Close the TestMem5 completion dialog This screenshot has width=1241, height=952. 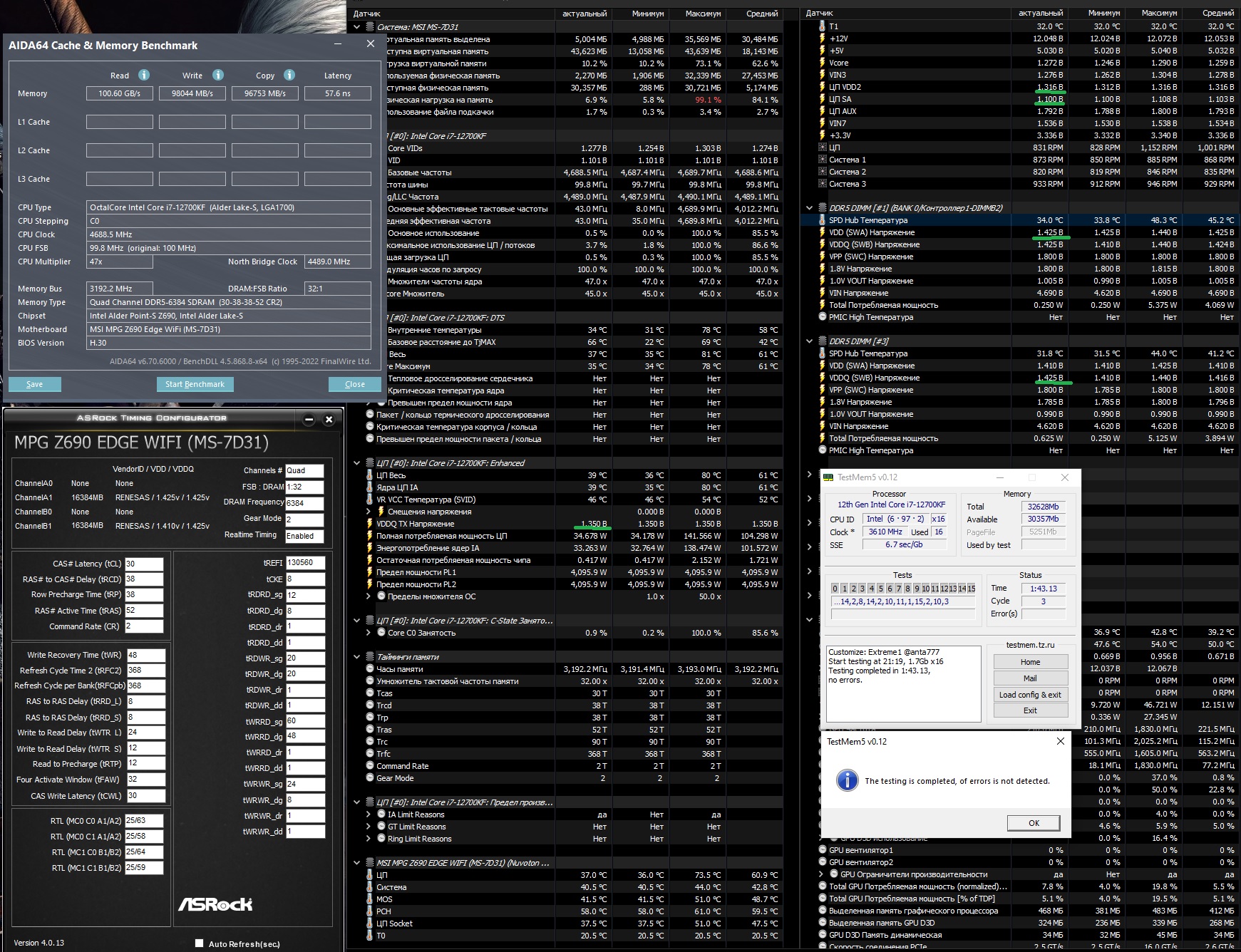tap(1060, 741)
